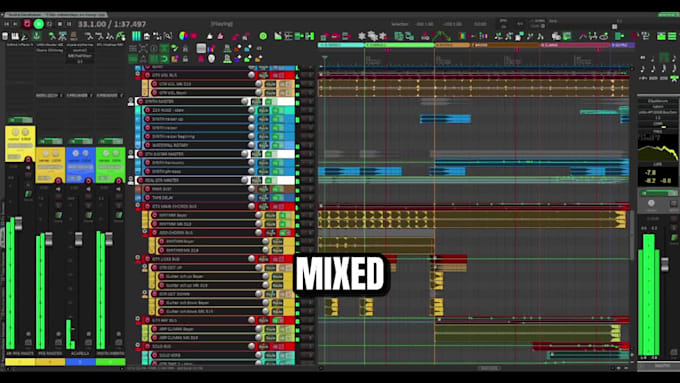The image size is (680, 383).
Task: Click the pink triangle toolbar icon
Action: click(220, 36)
